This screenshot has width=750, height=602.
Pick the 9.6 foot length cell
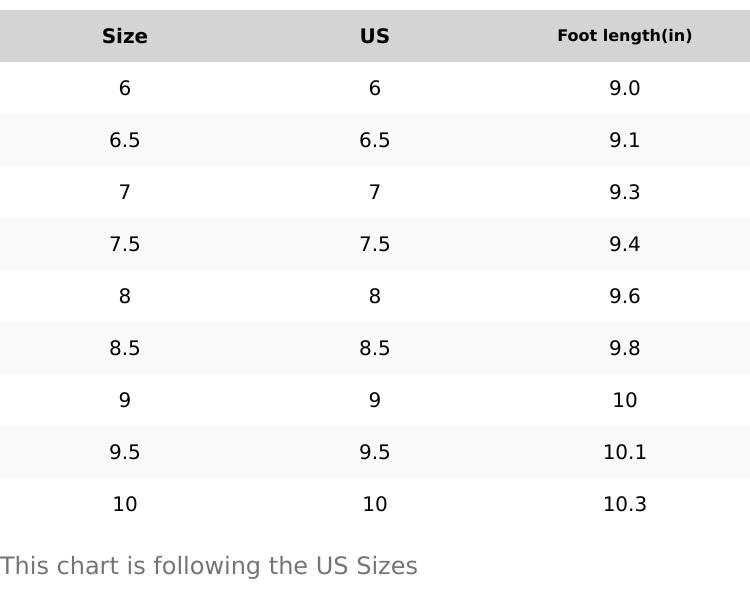pyautogui.click(x=624, y=296)
